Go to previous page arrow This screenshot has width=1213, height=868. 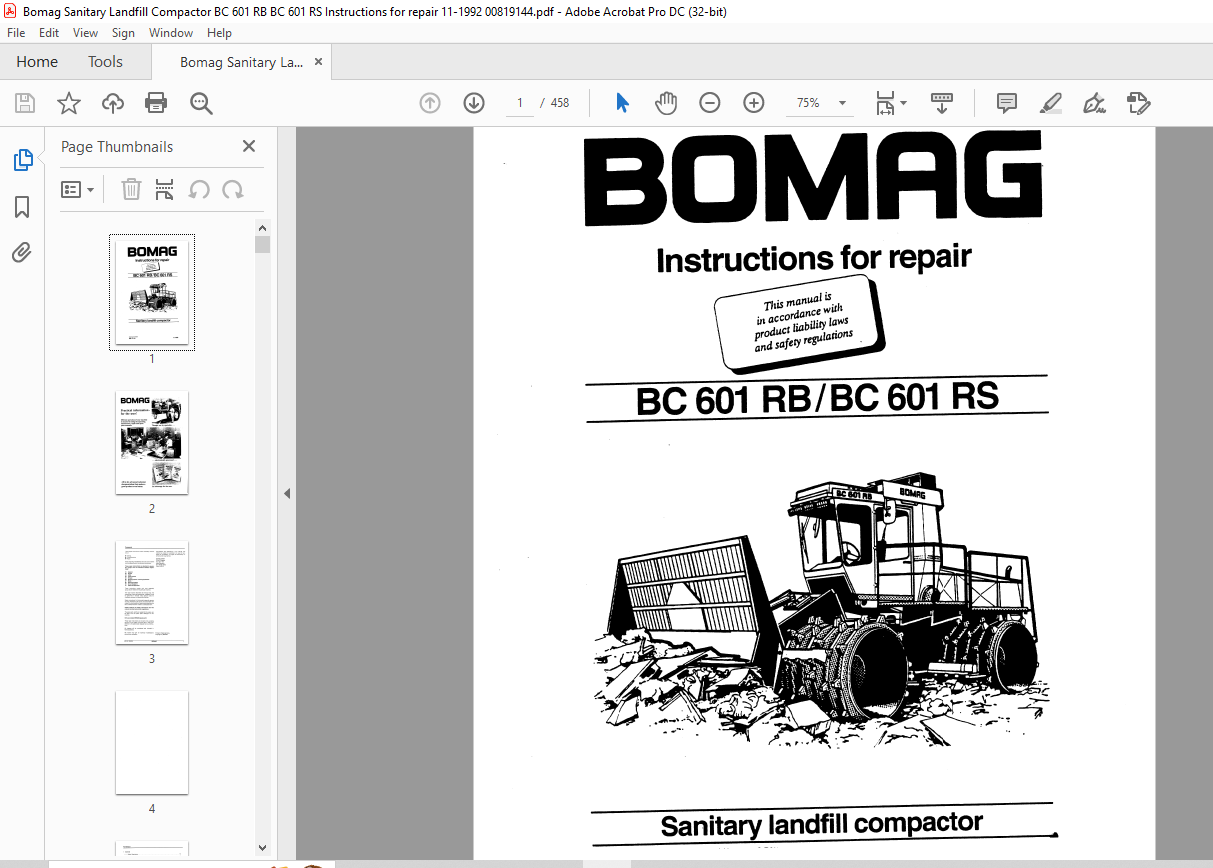[x=430, y=103]
